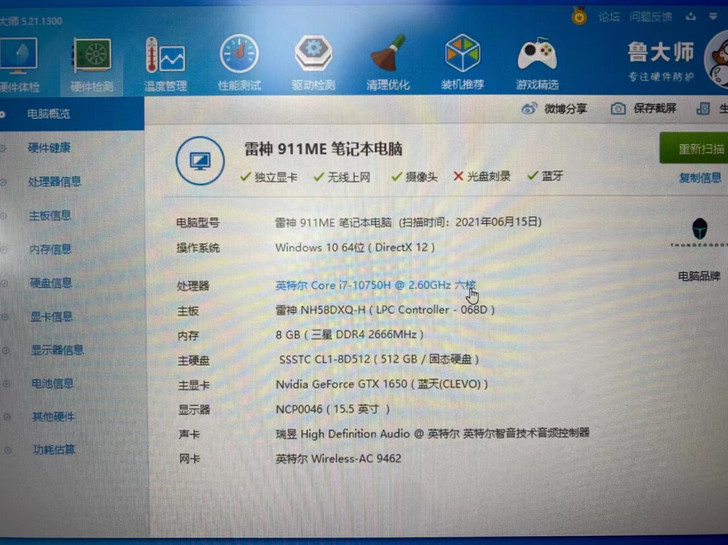
Task: Click disk value SSSTC CL1-8D512
Action: [379, 359]
